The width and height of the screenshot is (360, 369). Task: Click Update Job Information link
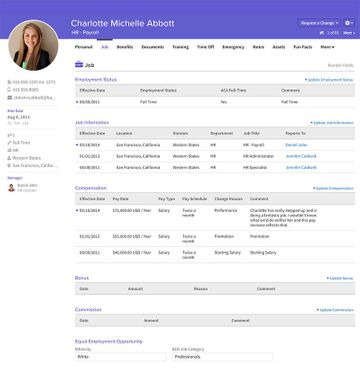pos(332,123)
